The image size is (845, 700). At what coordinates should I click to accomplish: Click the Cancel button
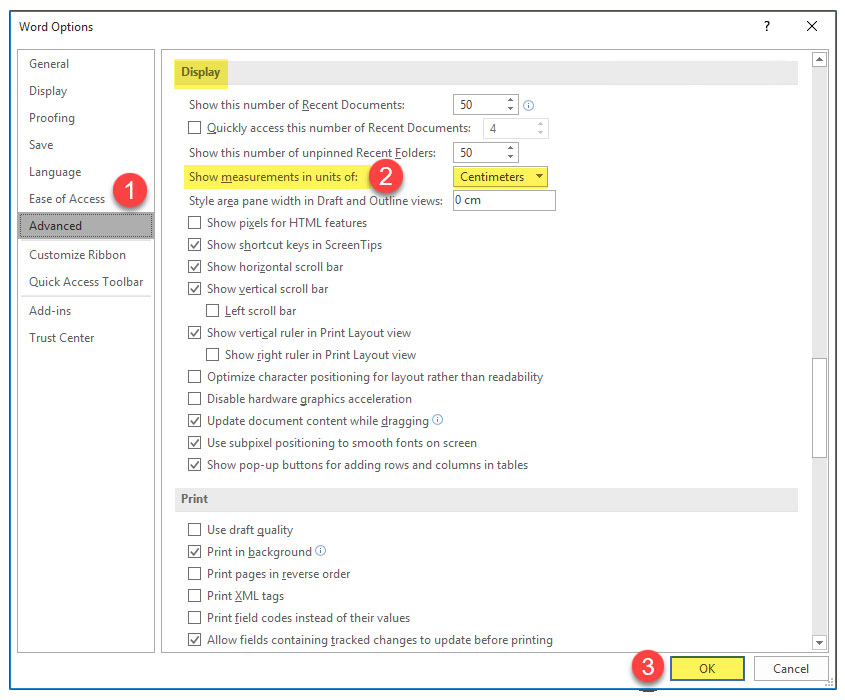[x=791, y=669]
